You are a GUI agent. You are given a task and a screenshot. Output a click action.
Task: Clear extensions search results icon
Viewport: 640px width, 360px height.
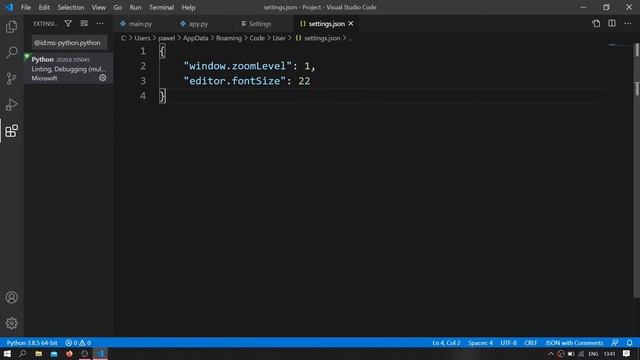click(84, 24)
